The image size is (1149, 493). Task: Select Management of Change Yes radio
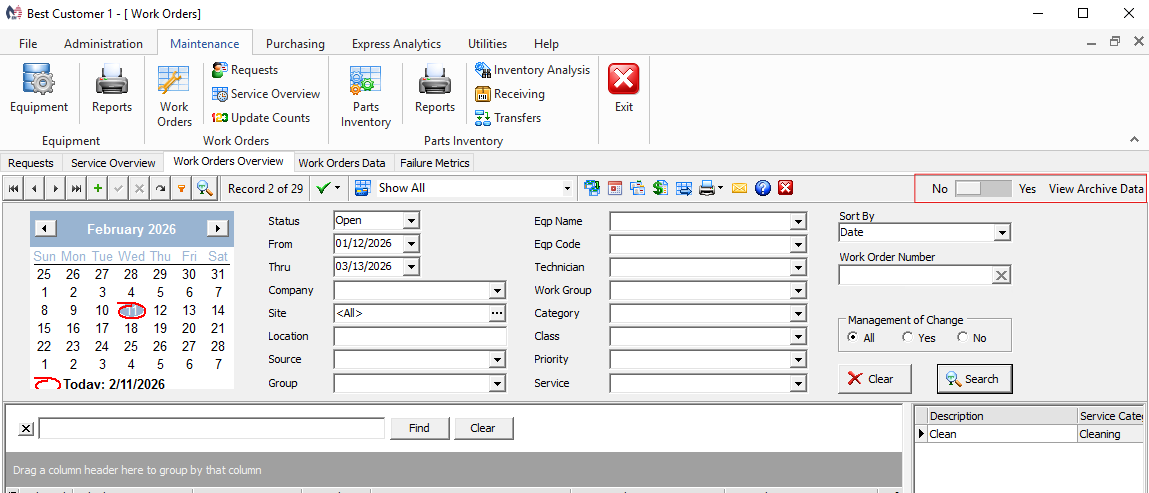[x=907, y=338]
